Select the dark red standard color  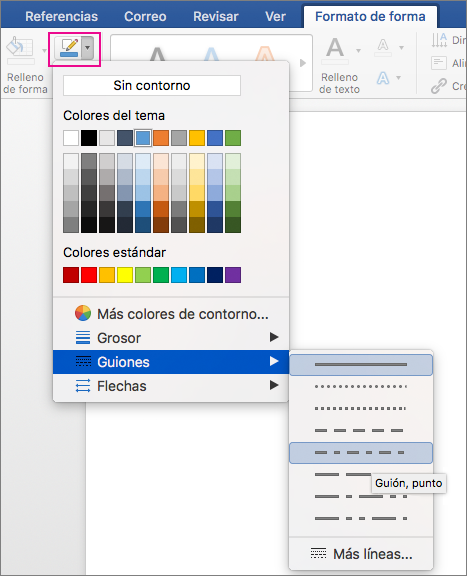(71, 275)
